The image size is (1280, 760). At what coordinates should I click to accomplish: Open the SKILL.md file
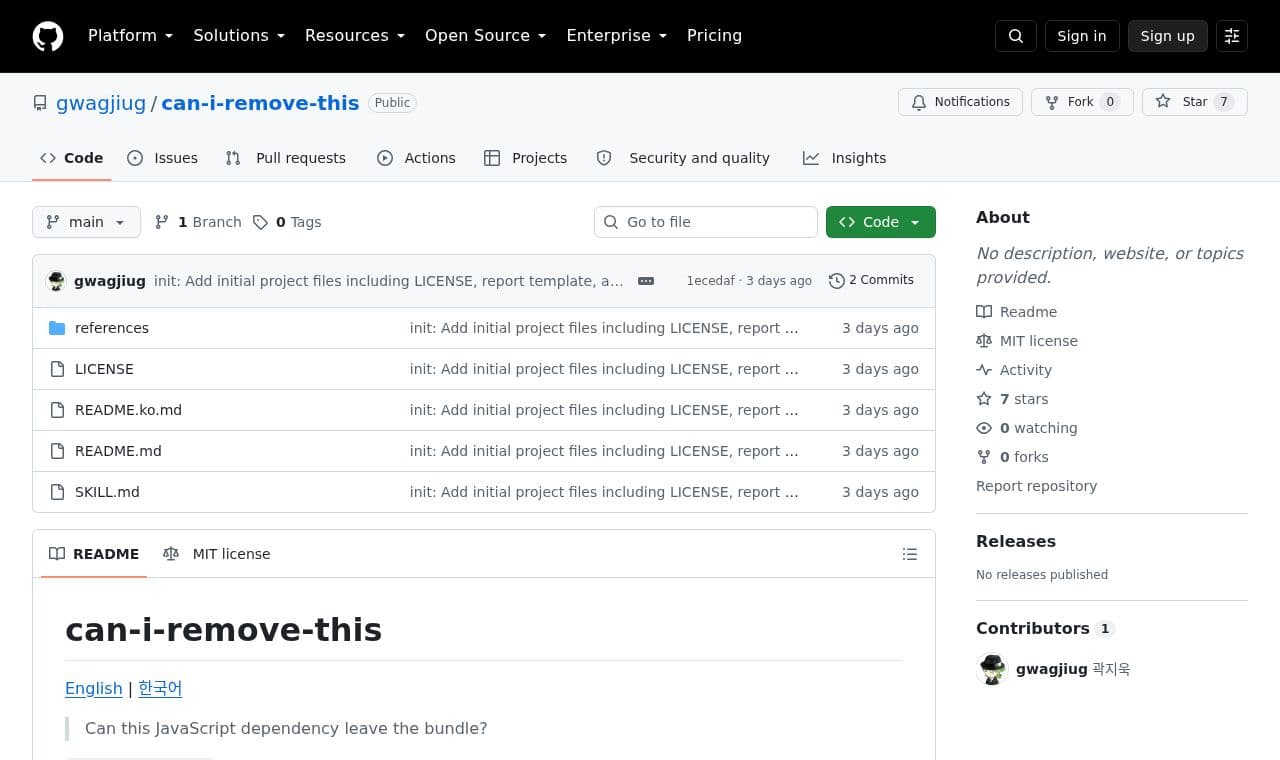(x=107, y=492)
